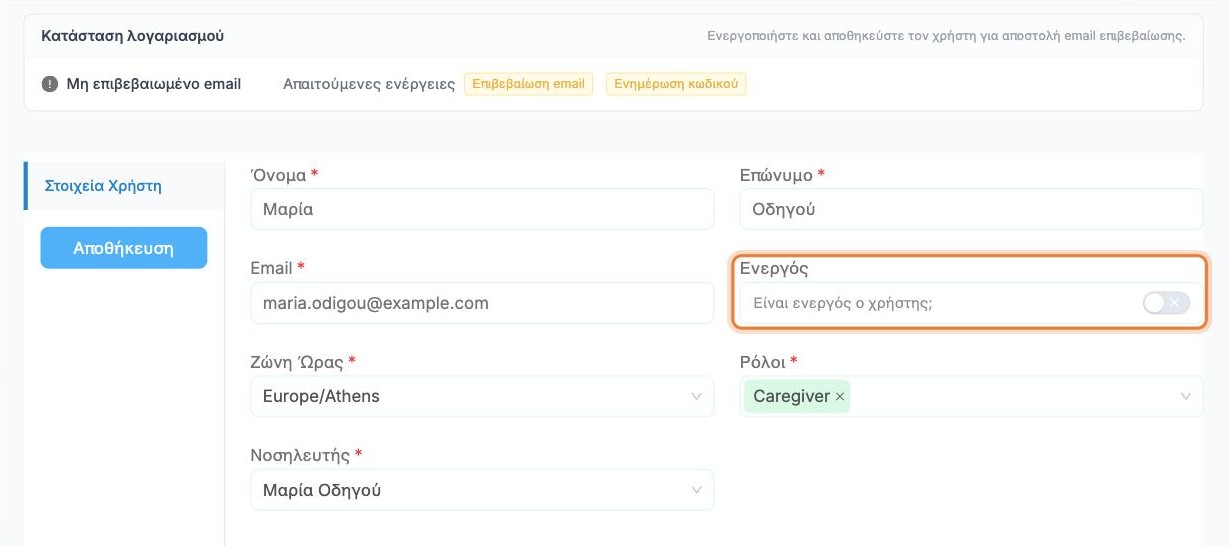Image resolution: width=1229 pixels, height=546 pixels.
Task: Open the Ζώνη Ώρας dropdown
Action: coord(482,396)
